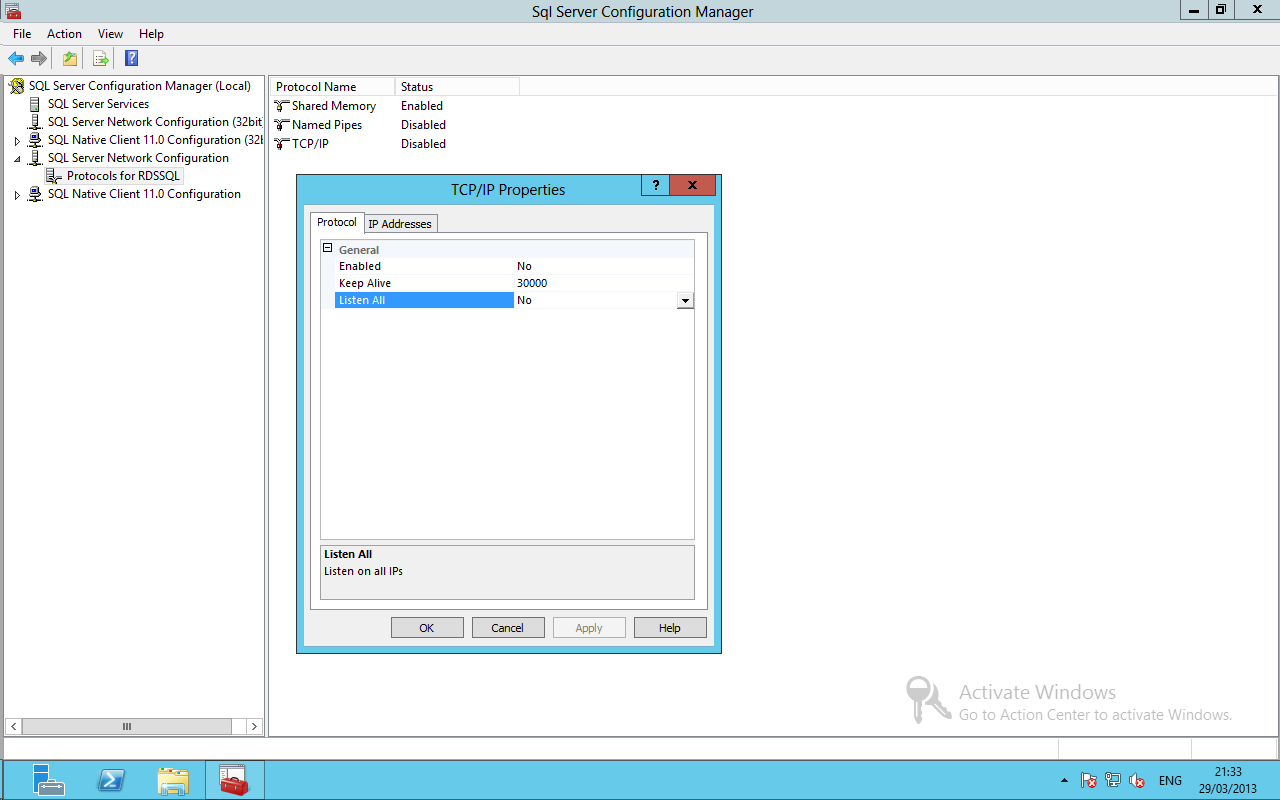Sort by the Status column header
The height and width of the screenshot is (800, 1280).
[x=457, y=87]
